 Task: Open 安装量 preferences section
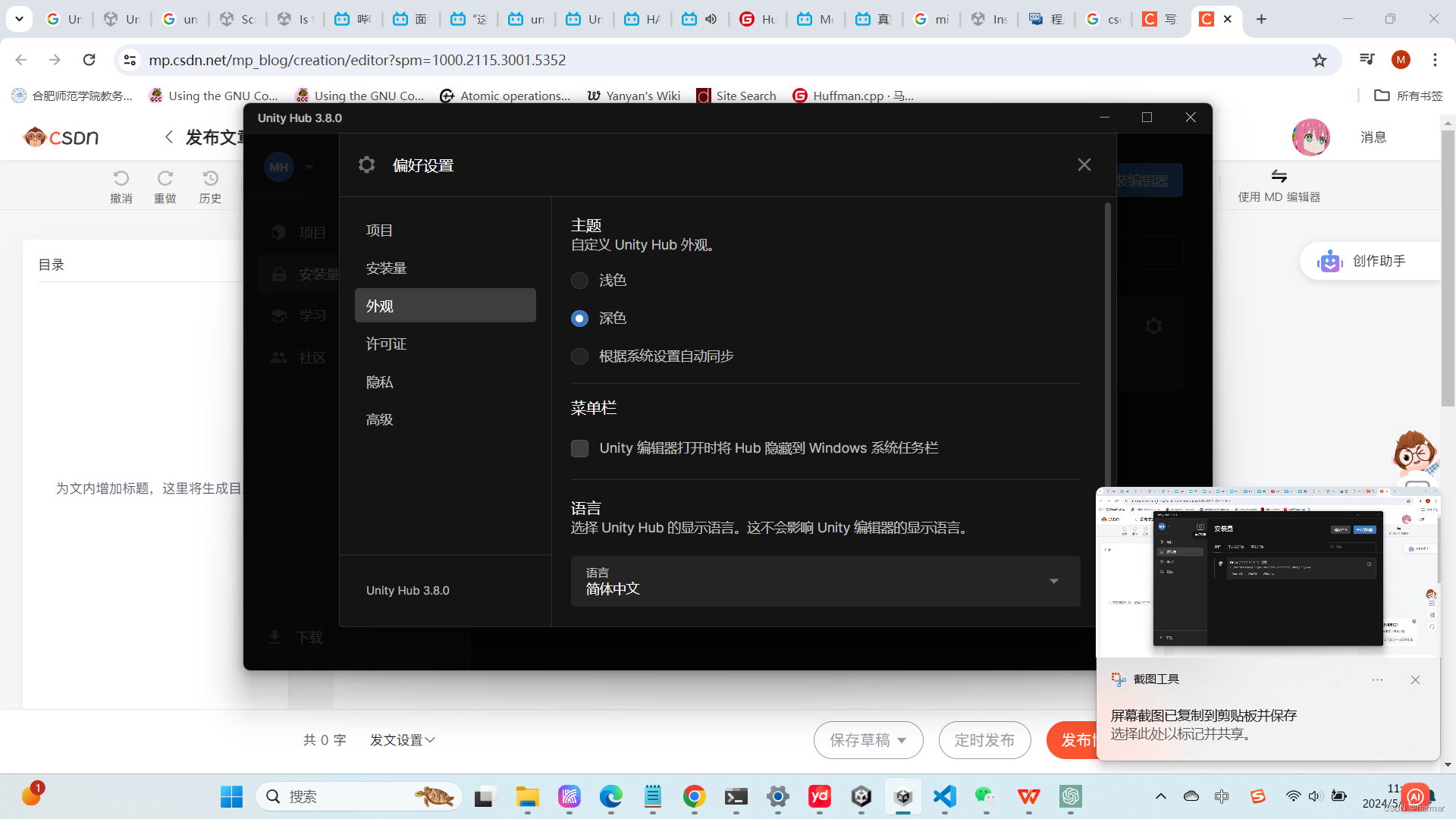445,268
